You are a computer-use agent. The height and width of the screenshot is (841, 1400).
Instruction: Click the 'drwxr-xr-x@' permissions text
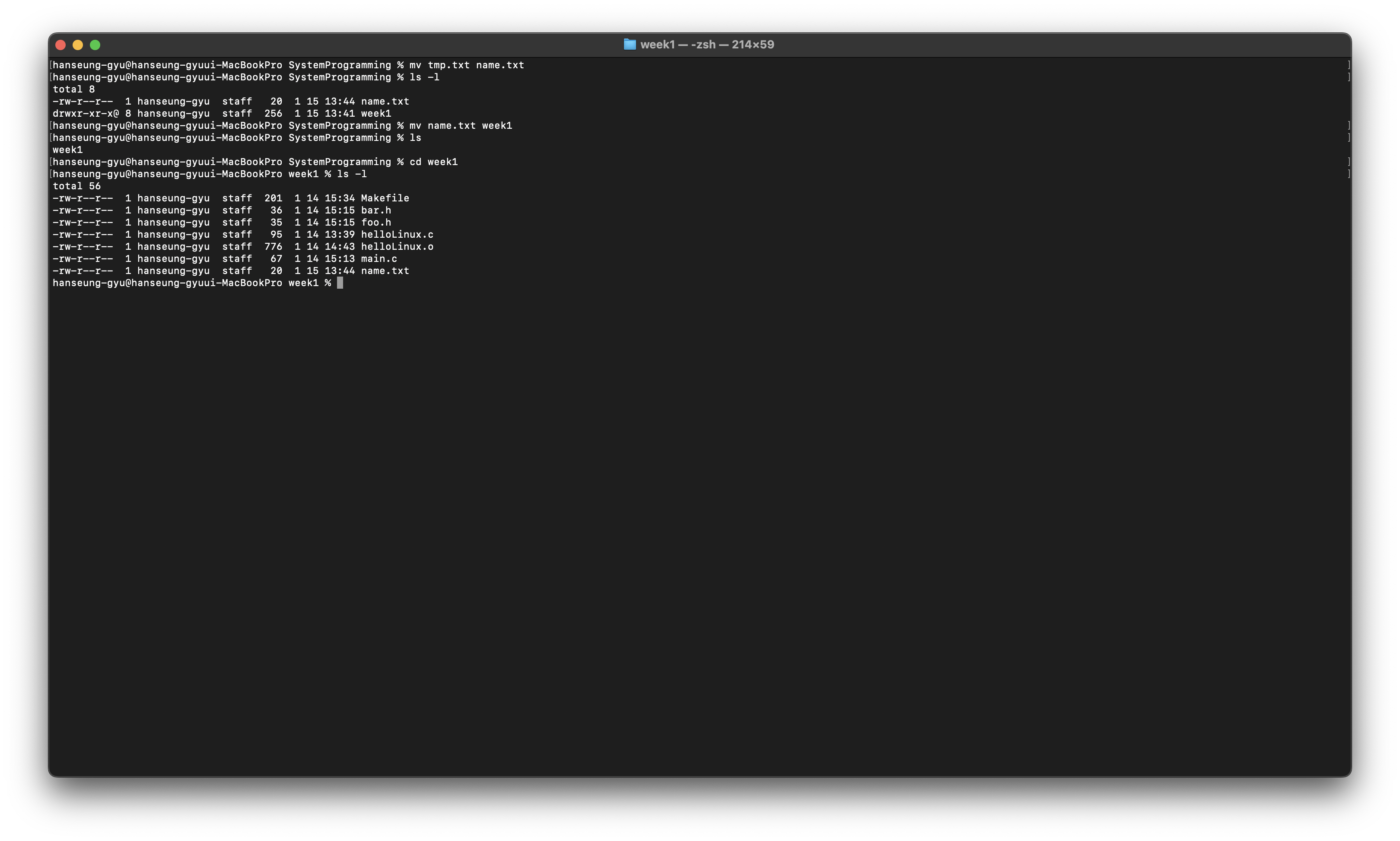coord(86,113)
